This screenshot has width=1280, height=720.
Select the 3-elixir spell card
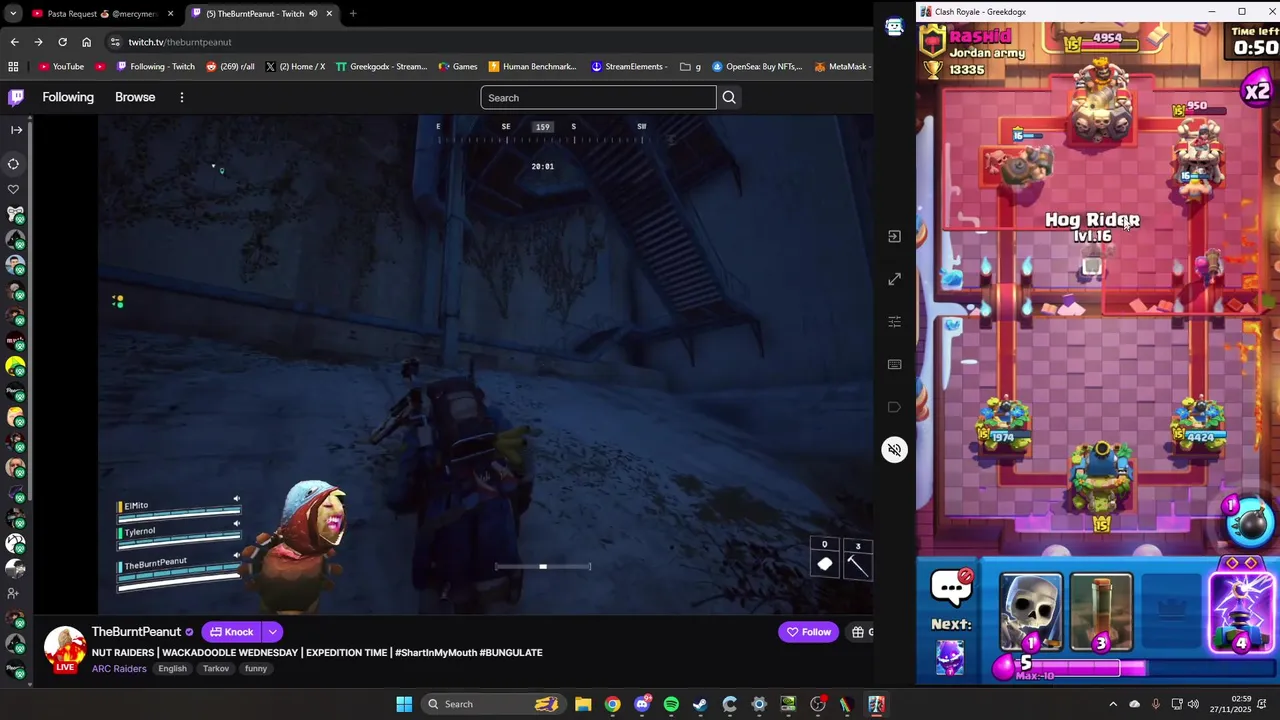[1101, 612]
